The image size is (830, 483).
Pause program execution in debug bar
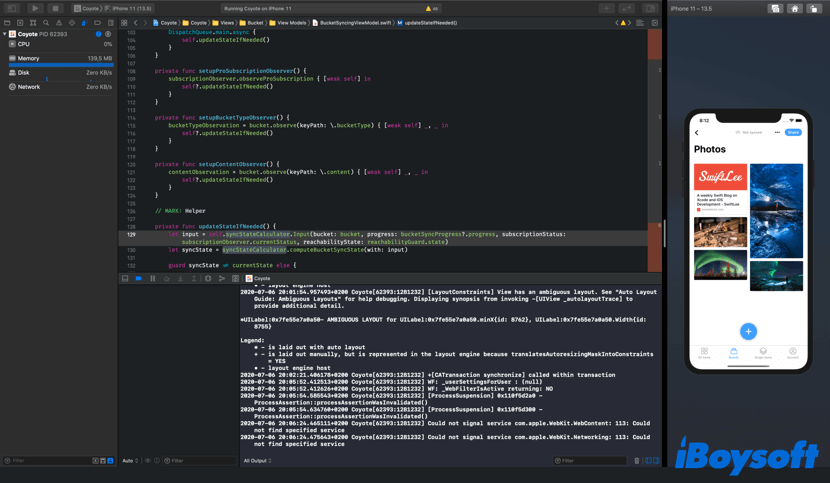click(152, 279)
